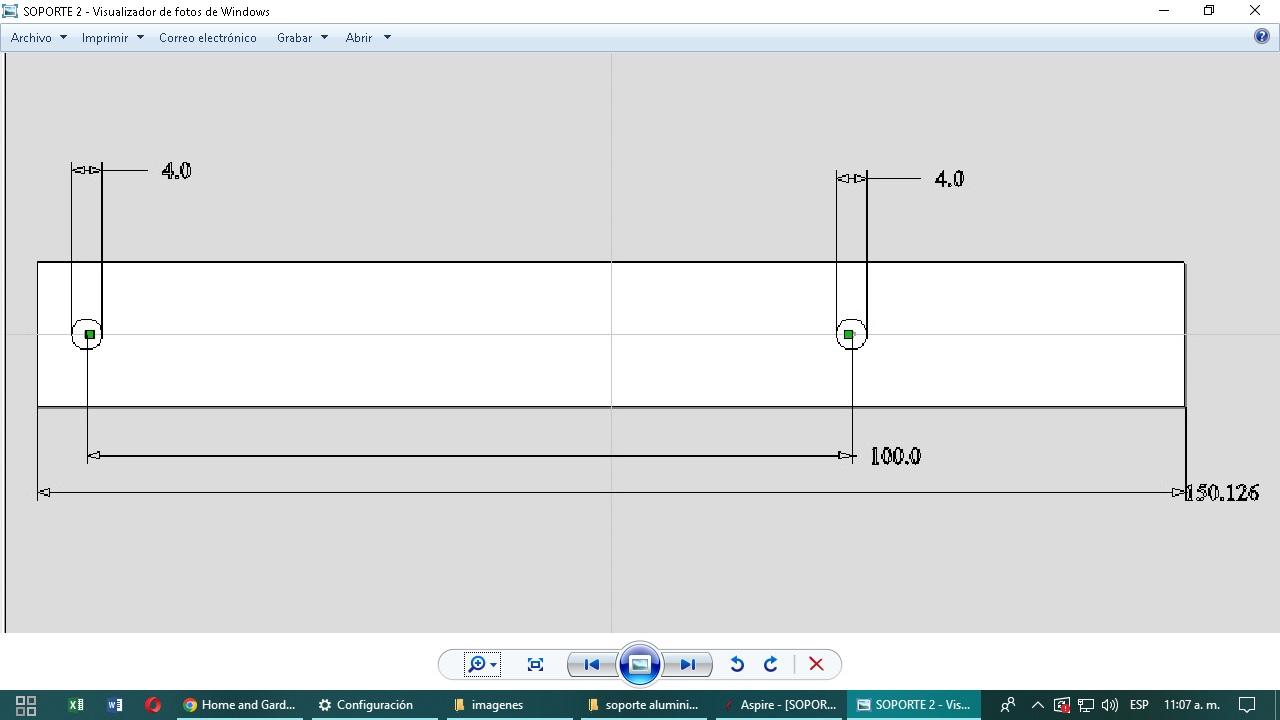
Task: Open the volume speaker tray icon
Action: (1109, 705)
